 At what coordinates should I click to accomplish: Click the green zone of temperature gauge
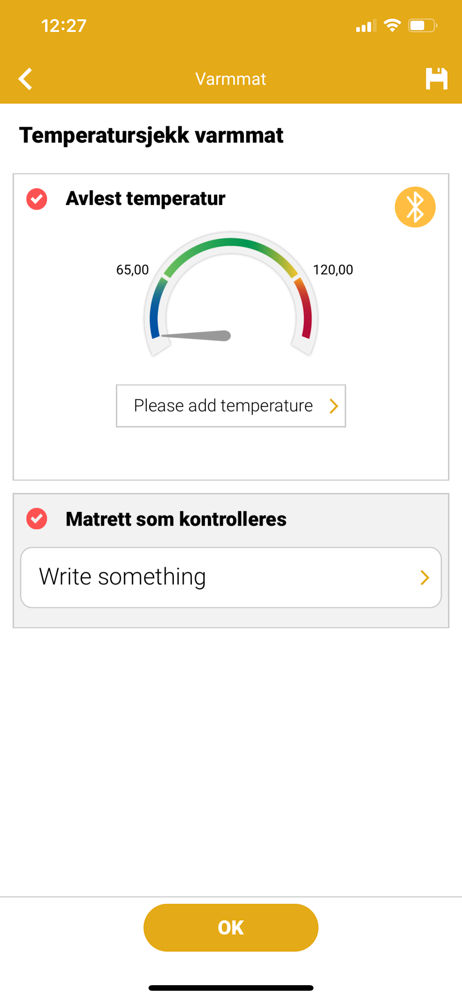[x=230, y=246]
